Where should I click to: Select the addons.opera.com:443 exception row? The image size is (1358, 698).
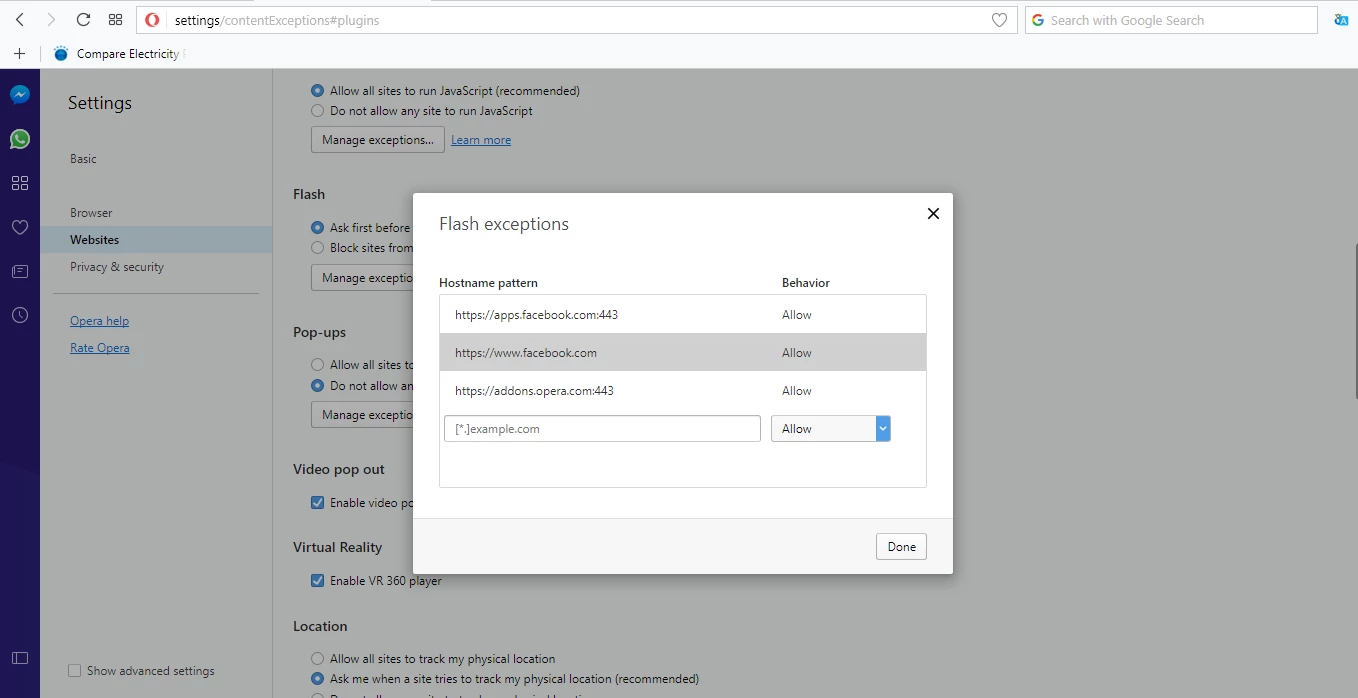click(683, 391)
